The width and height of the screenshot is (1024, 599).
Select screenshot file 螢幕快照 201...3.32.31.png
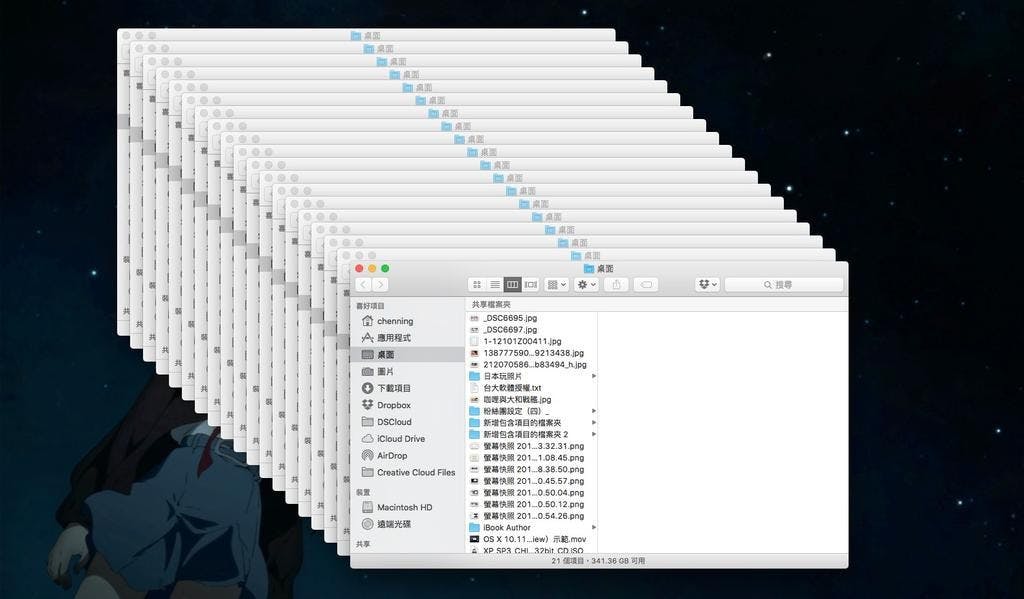(532, 446)
